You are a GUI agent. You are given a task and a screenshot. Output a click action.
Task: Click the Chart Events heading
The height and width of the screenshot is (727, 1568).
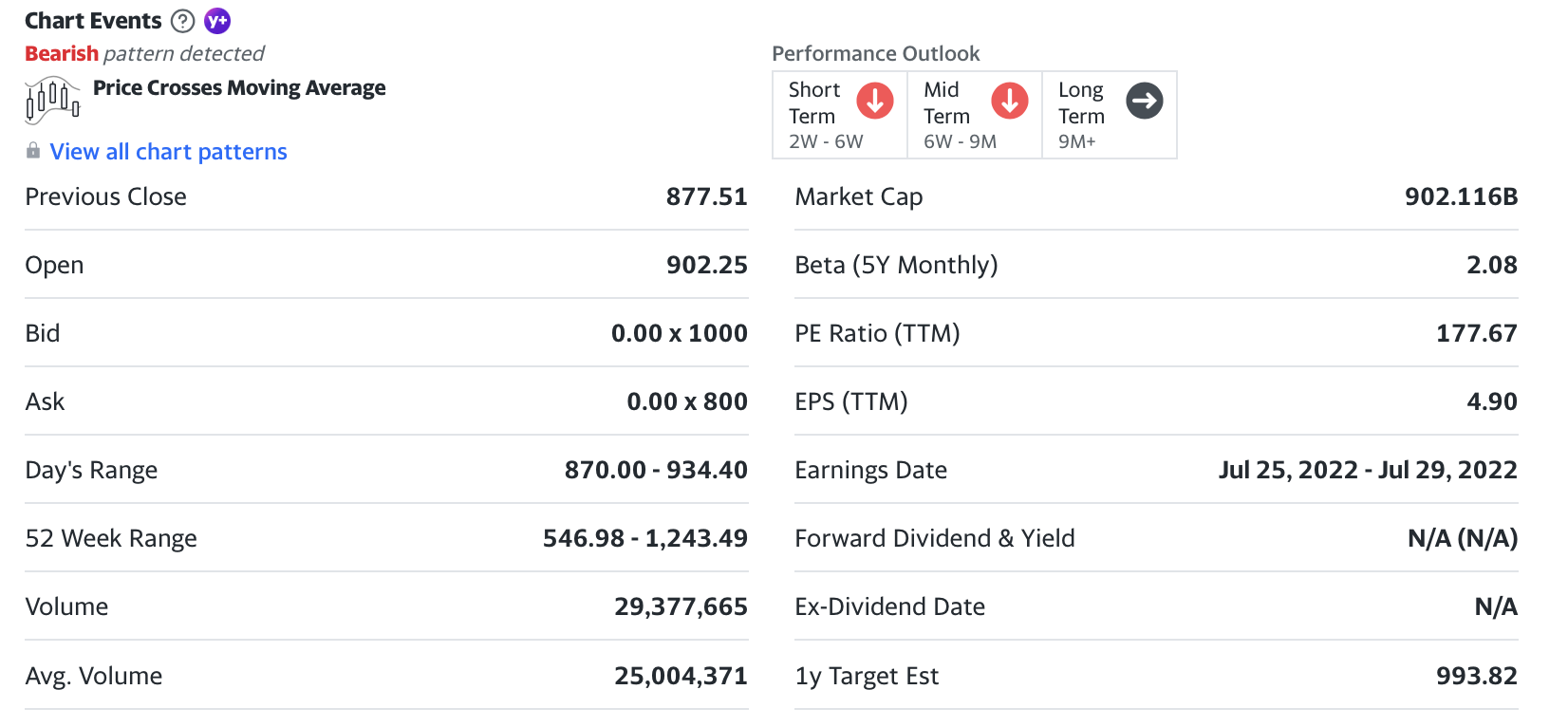click(93, 21)
